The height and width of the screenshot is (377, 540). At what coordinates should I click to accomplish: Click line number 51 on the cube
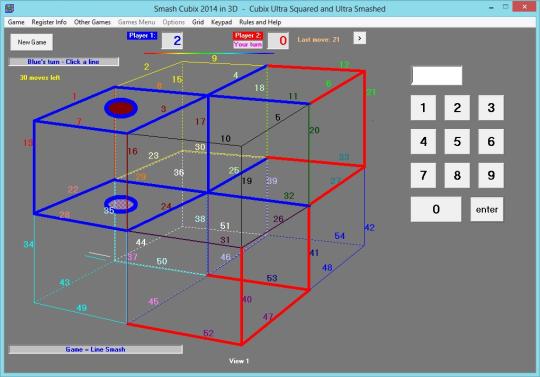tap(225, 226)
